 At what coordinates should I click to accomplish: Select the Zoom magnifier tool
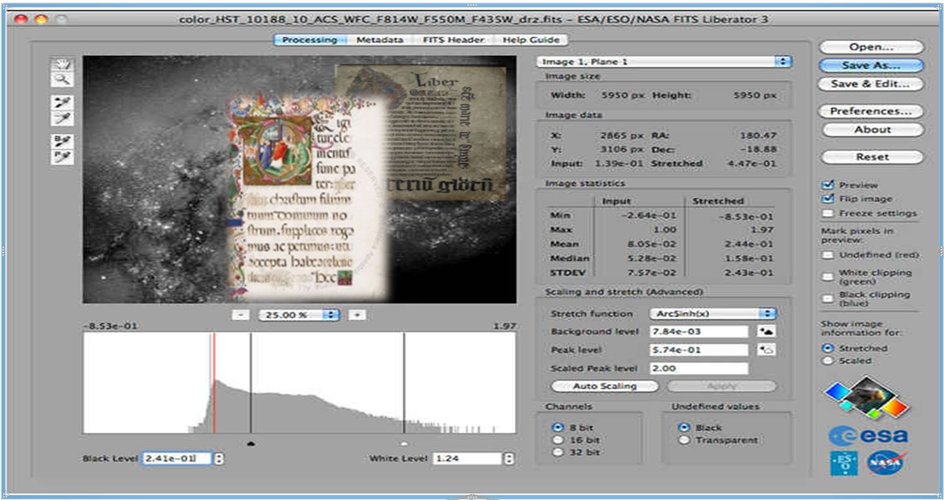pos(63,79)
